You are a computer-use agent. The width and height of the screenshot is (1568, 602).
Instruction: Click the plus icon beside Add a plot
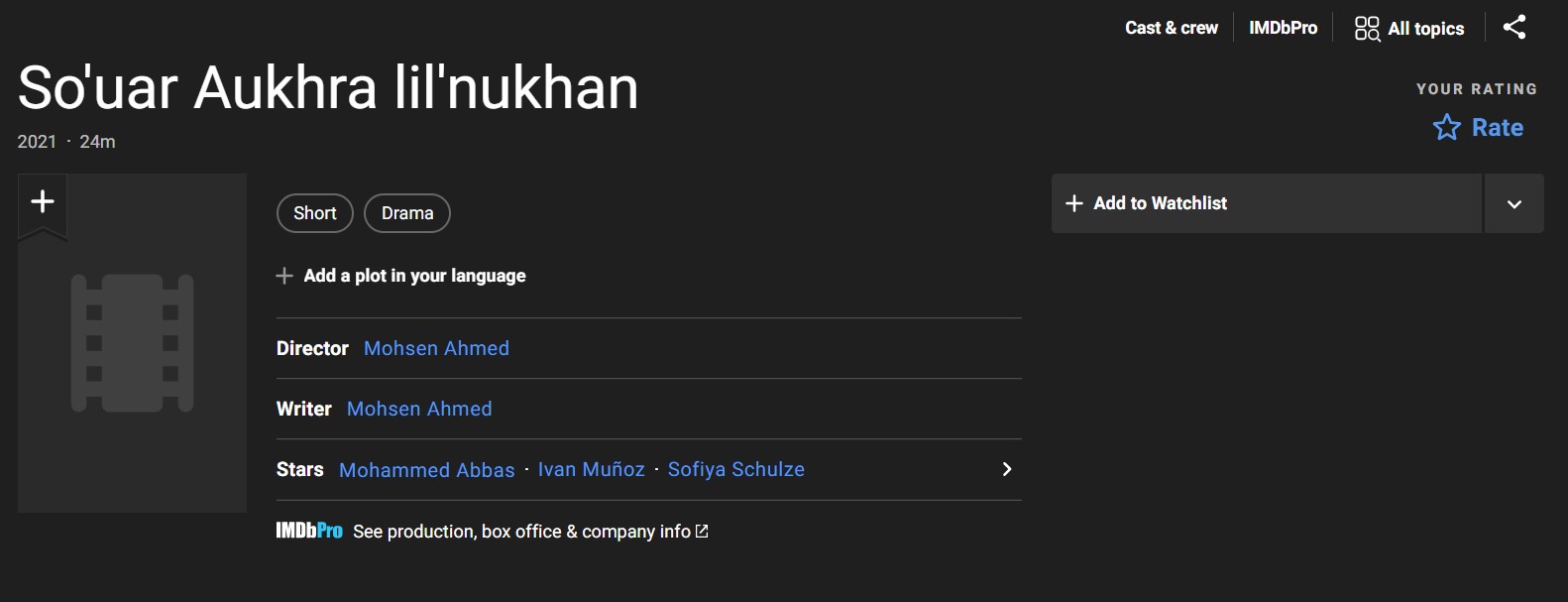[x=284, y=276]
